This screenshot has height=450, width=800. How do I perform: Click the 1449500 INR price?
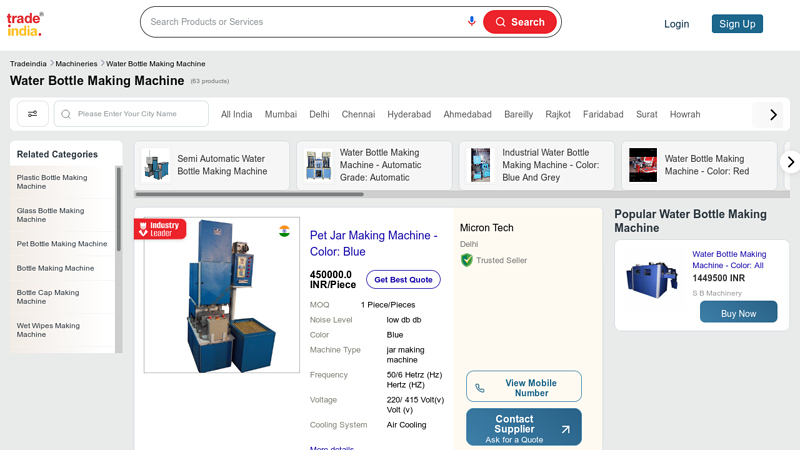718,278
